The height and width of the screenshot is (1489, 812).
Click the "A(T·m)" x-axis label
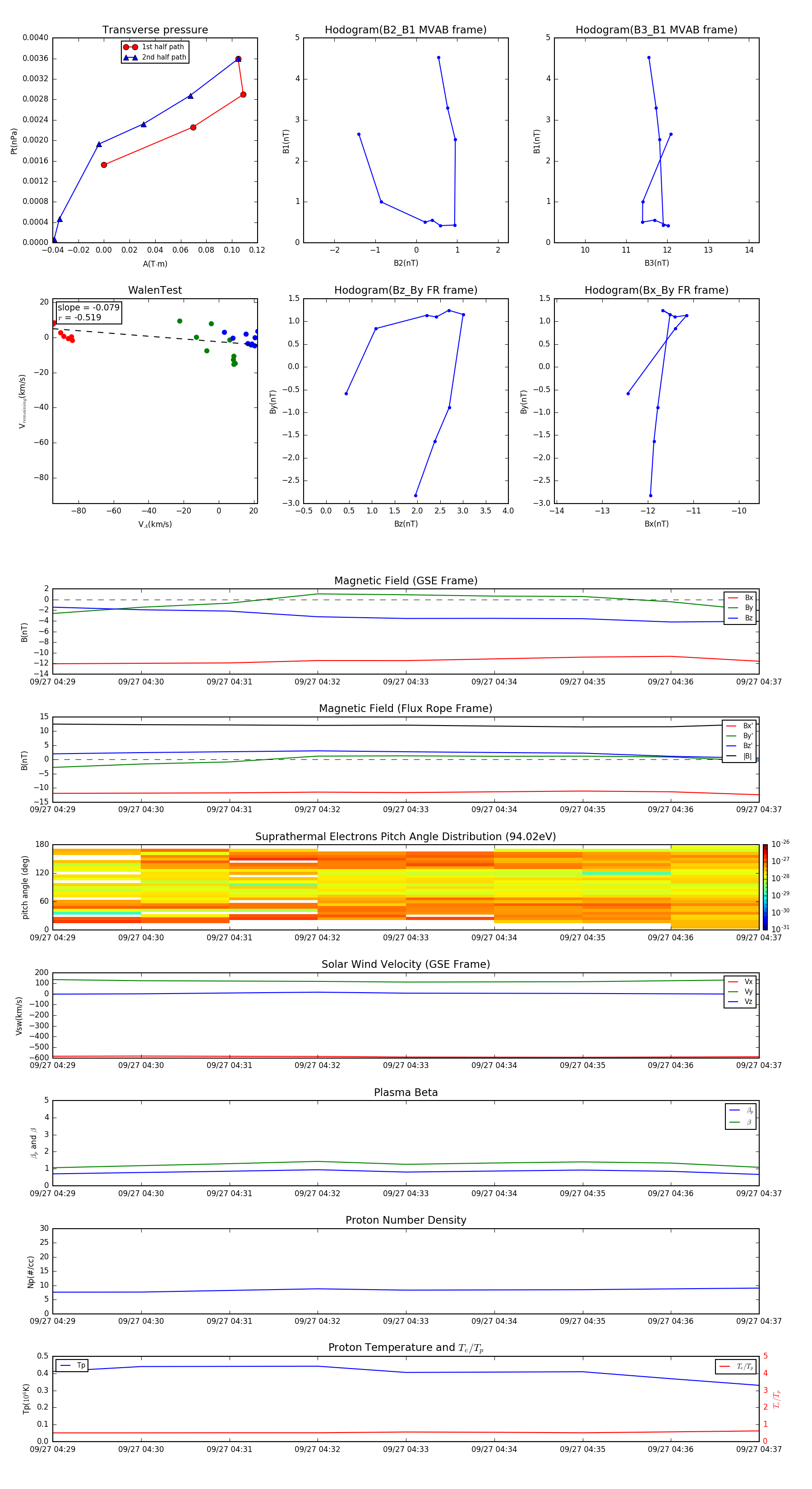tap(155, 264)
